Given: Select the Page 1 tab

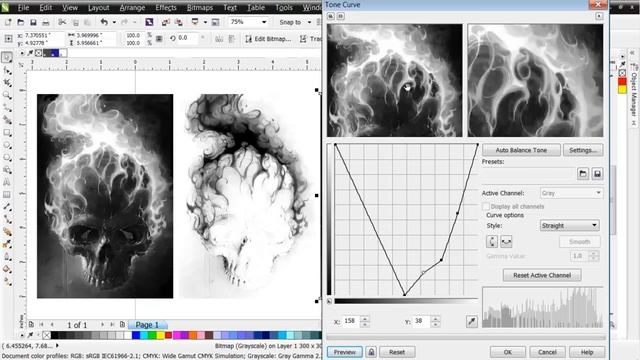Looking at the screenshot, I should [x=148, y=325].
